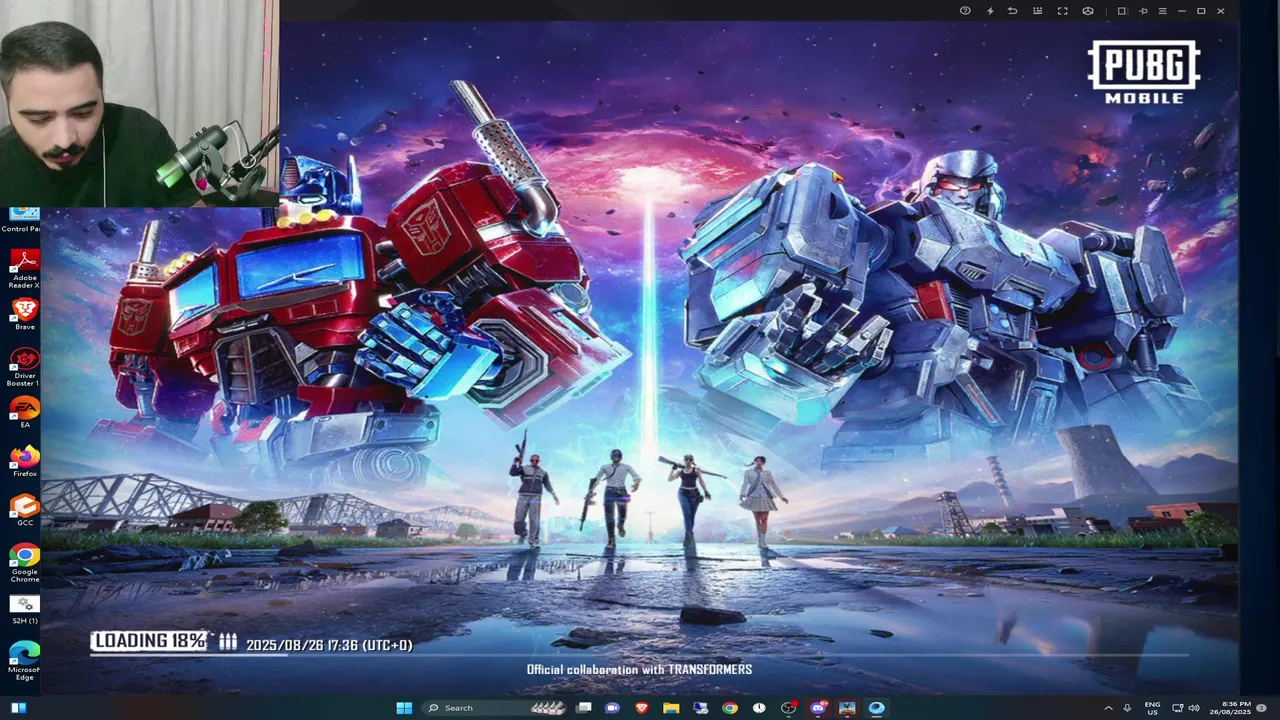1280x720 pixels.
Task: Open the emulator hamburger menu
Action: pos(1162,11)
